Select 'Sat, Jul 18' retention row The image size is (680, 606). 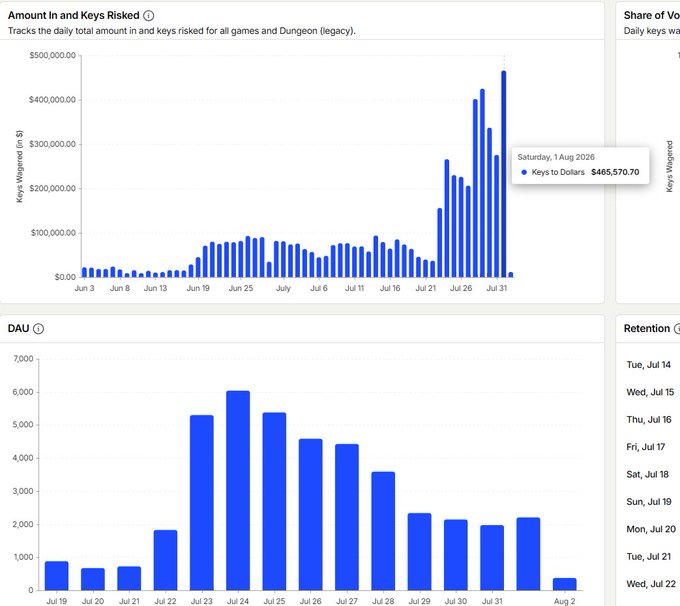pyautogui.click(x=647, y=474)
